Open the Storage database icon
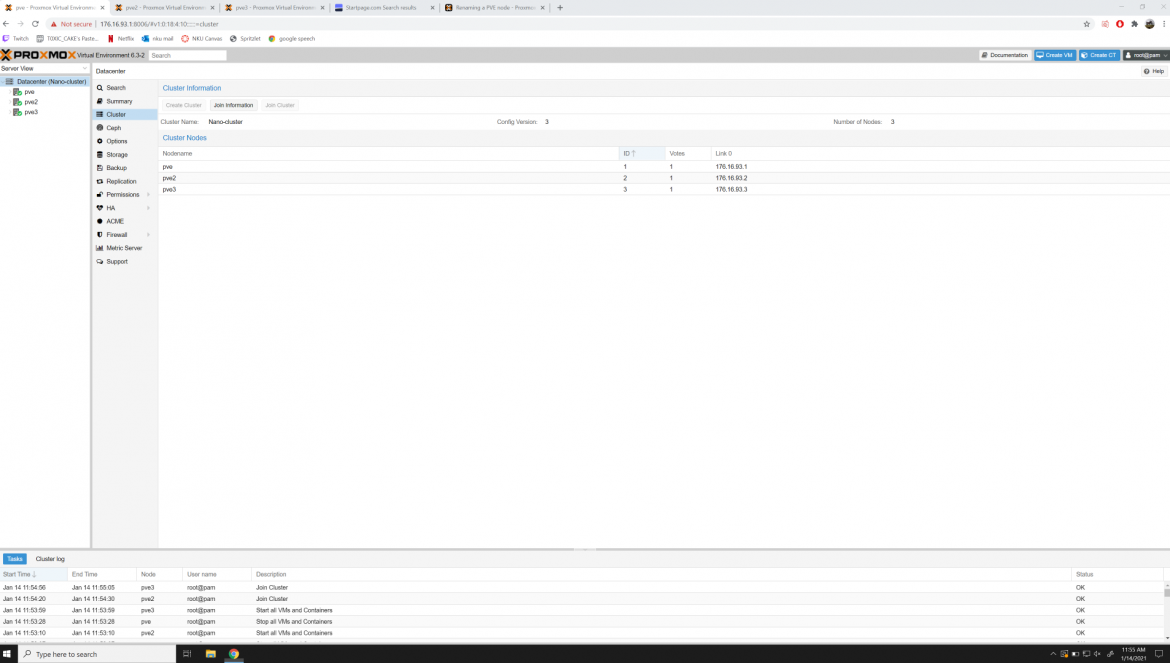Viewport: 1170px width, 663px height. pyautogui.click(x=100, y=155)
